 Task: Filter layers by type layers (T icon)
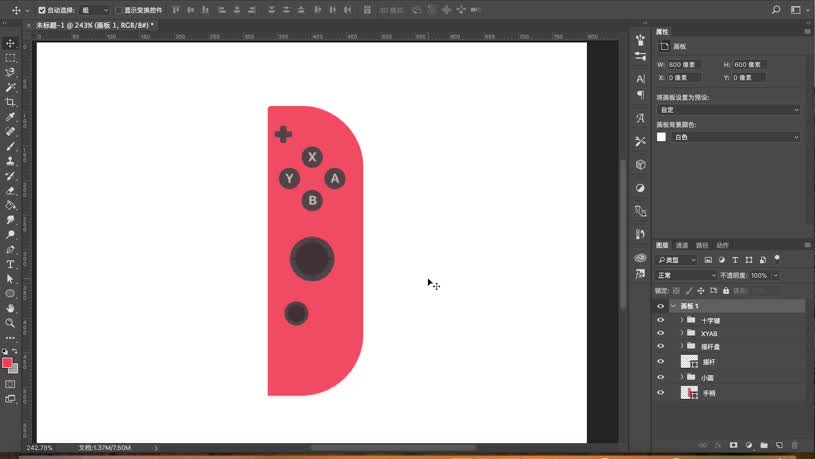pos(735,260)
